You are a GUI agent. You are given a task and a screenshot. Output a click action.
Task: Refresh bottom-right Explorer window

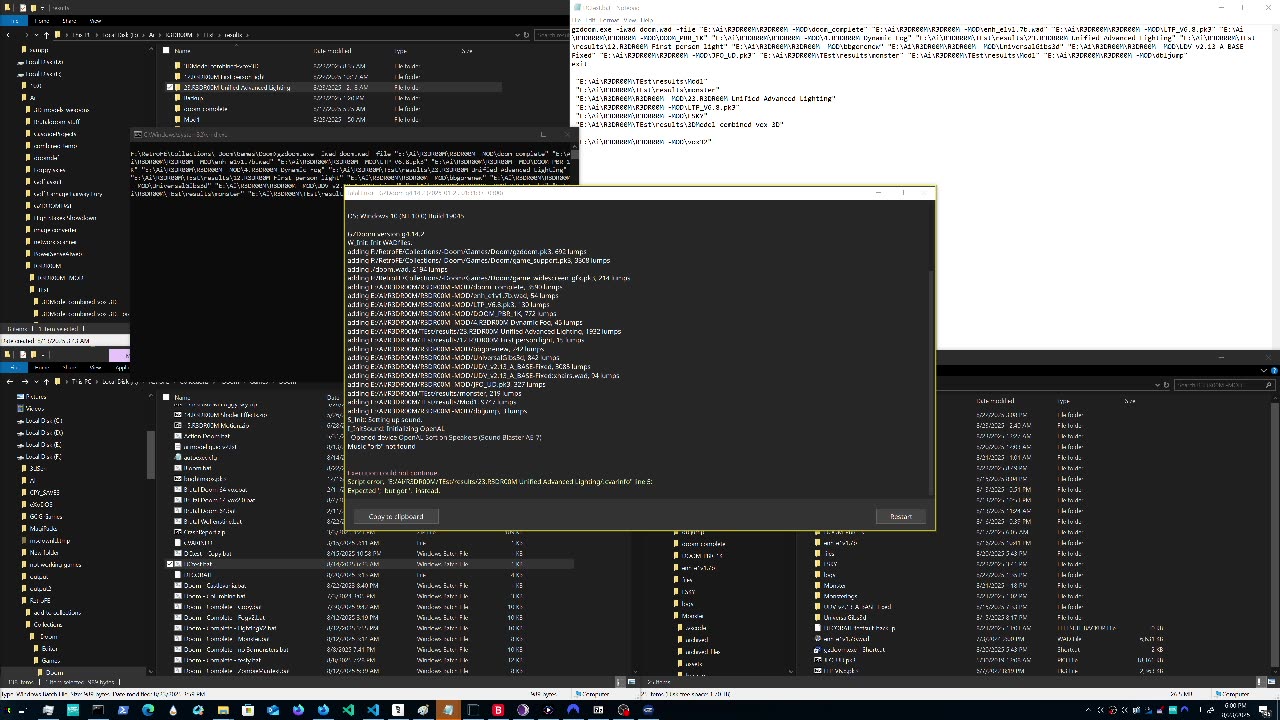click(1166, 384)
